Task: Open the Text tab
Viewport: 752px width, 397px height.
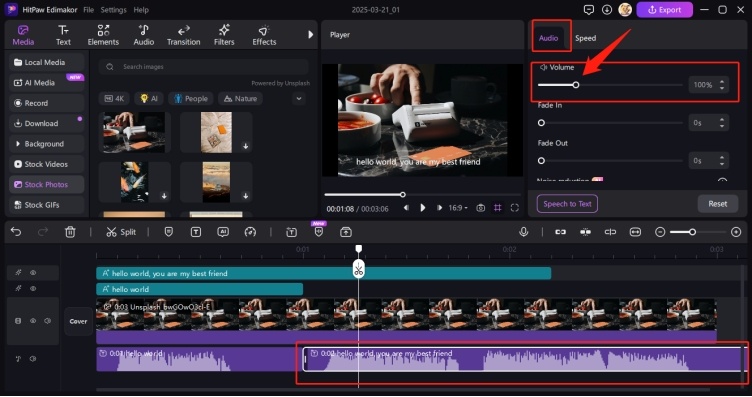Action: (63, 35)
